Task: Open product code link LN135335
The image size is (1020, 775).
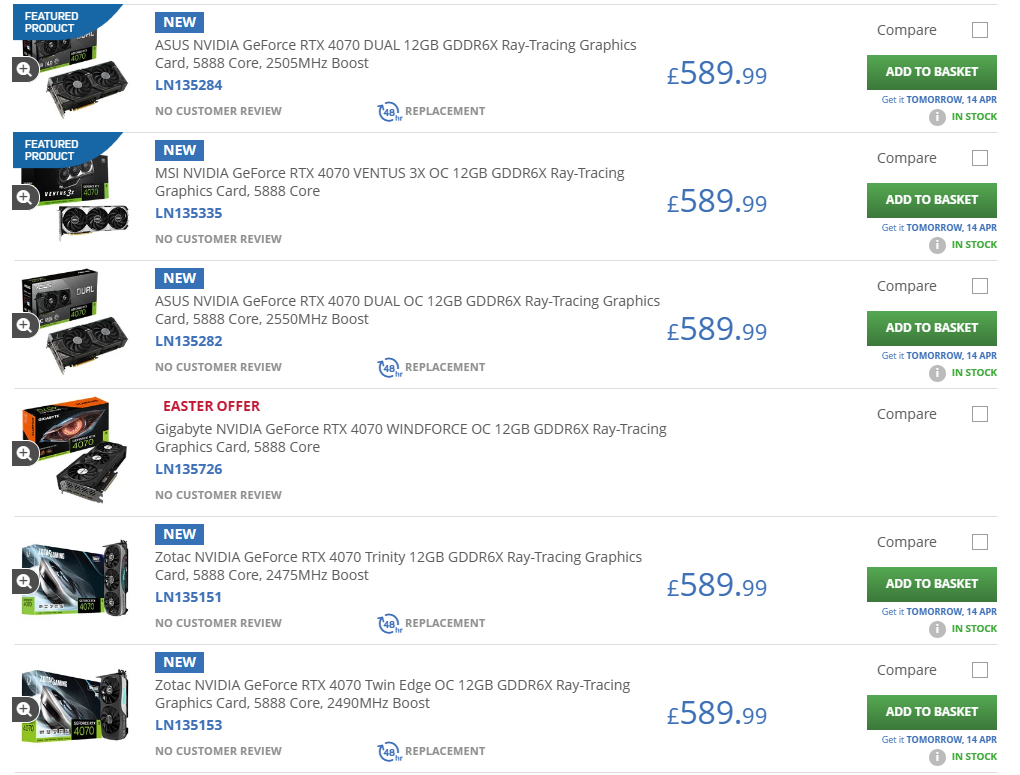Action: [x=189, y=213]
